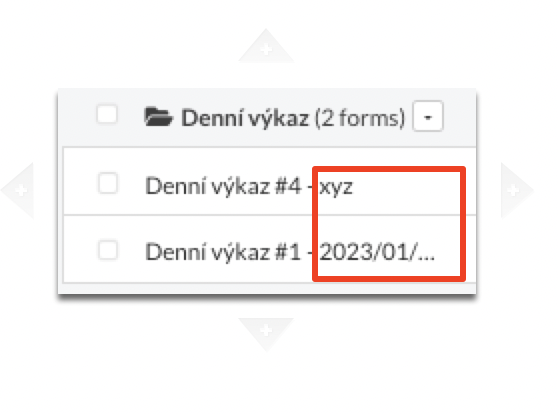Click the faded plus arrow left of panel

pyautogui.click(x=19, y=190)
